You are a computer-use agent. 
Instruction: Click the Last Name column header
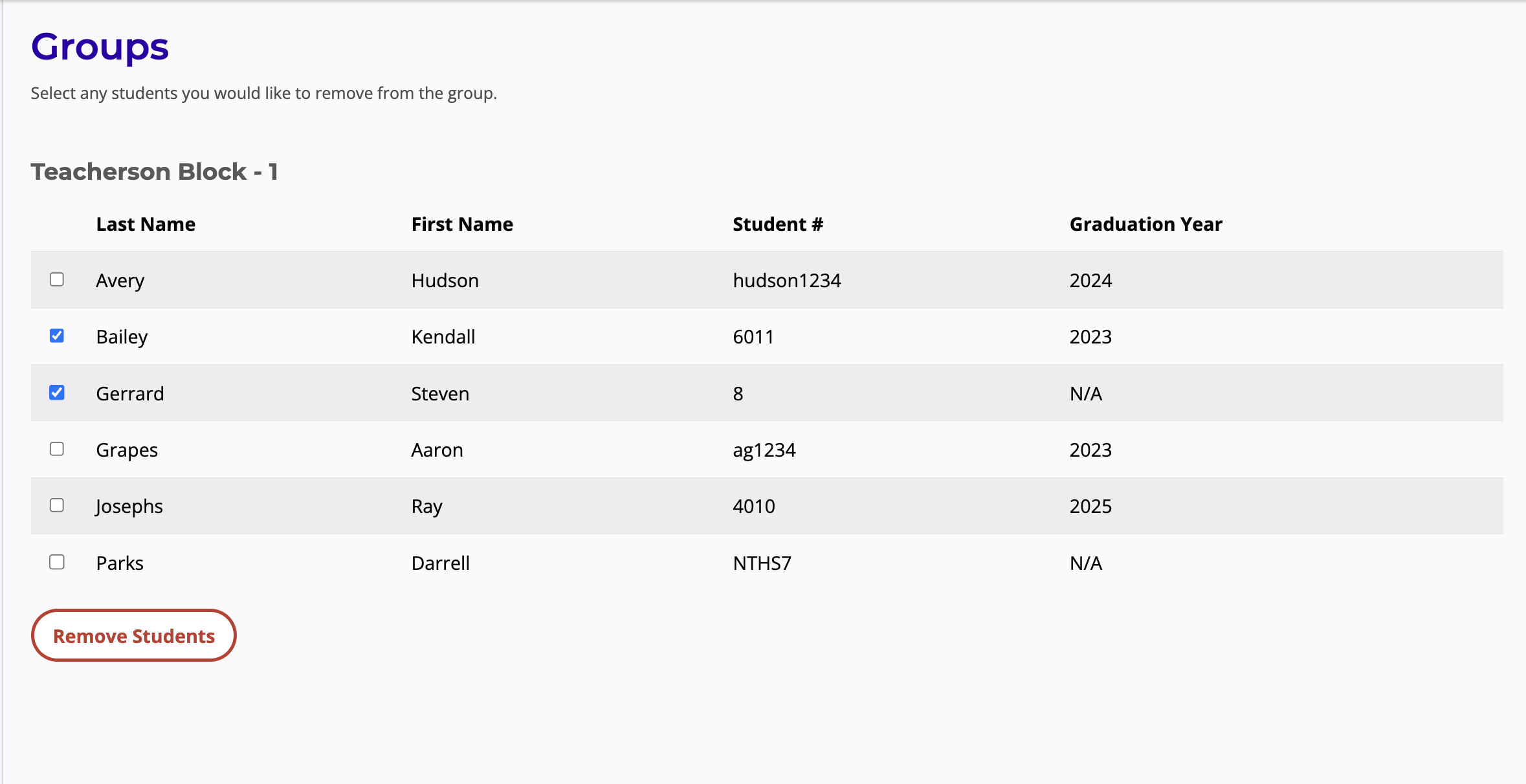click(x=146, y=224)
